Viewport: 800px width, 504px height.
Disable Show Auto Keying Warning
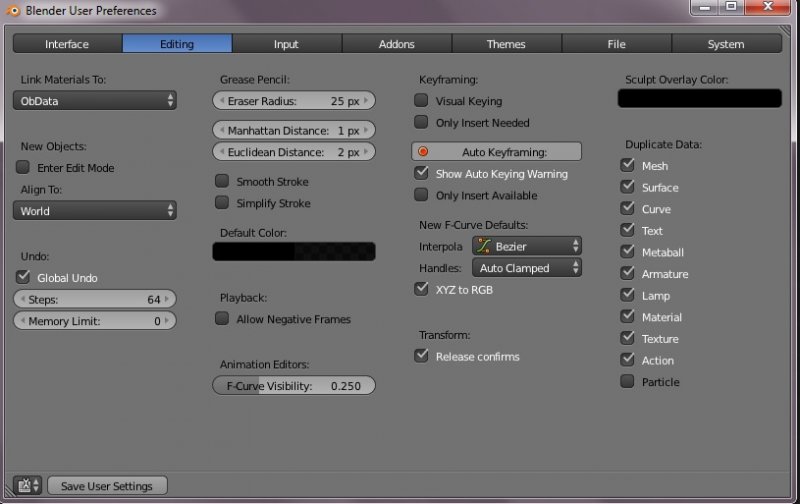421,173
